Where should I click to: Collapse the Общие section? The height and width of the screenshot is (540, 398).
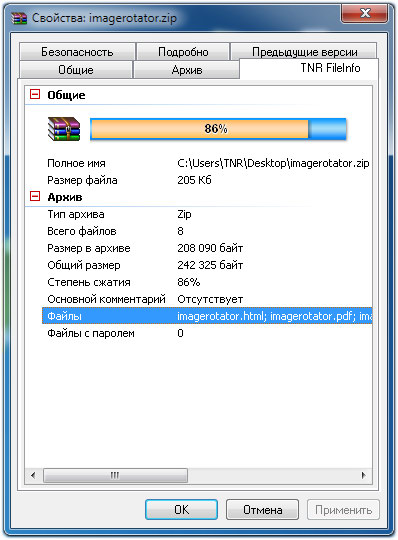coord(35,94)
